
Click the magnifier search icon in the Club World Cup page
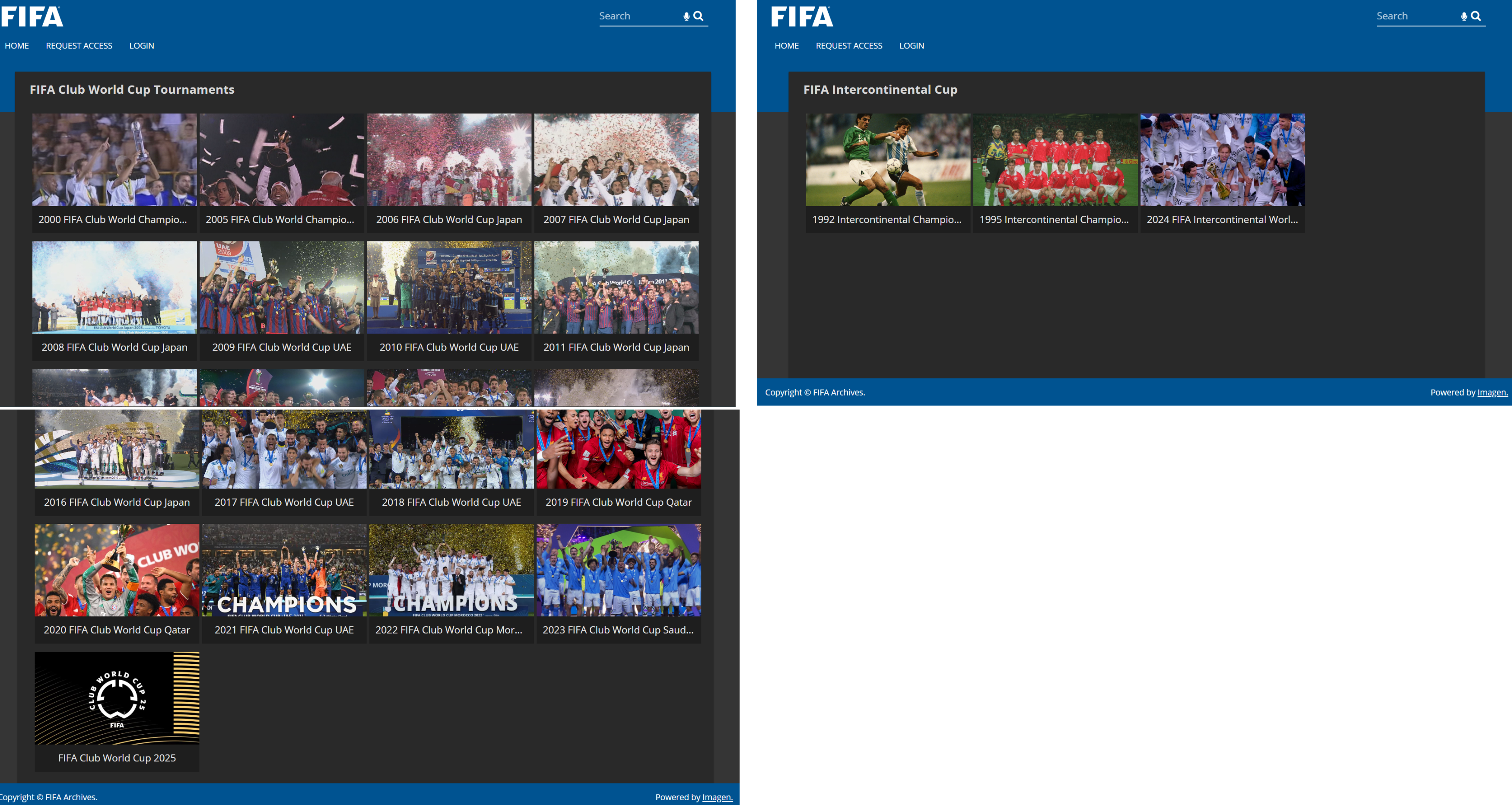[x=699, y=16]
